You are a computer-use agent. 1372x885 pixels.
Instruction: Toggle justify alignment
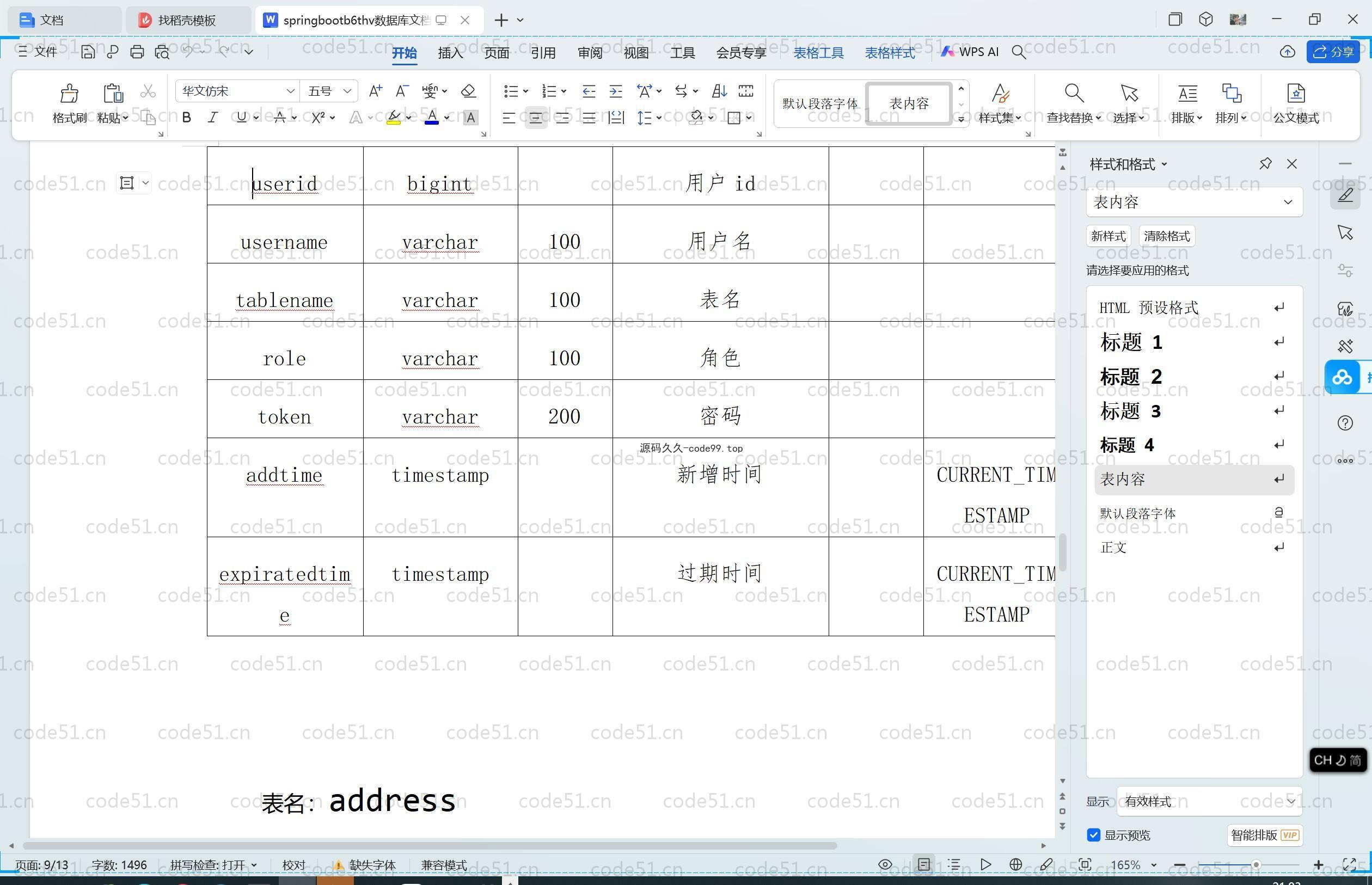pyautogui.click(x=589, y=118)
